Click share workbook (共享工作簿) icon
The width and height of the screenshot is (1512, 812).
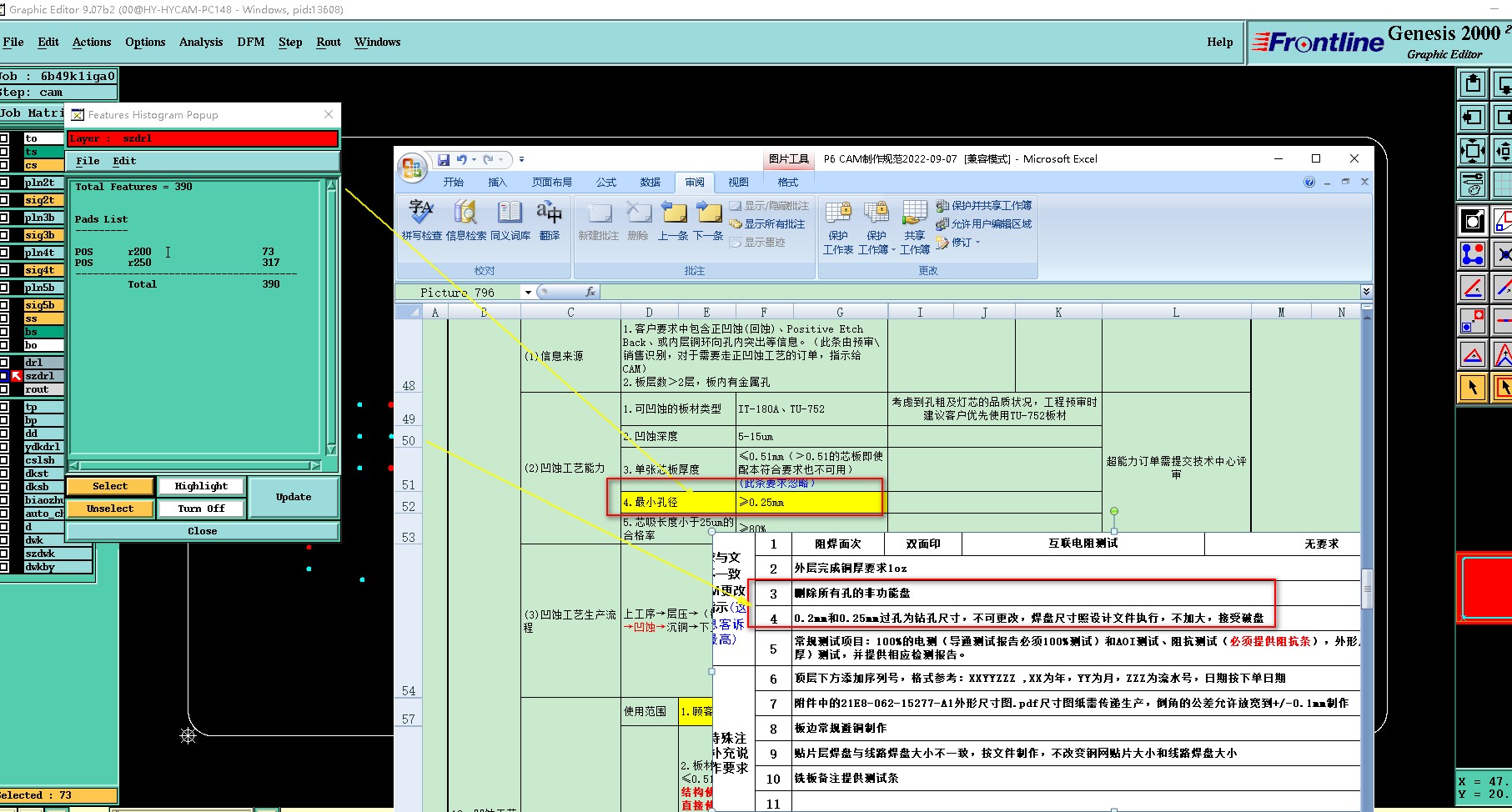click(x=915, y=227)
